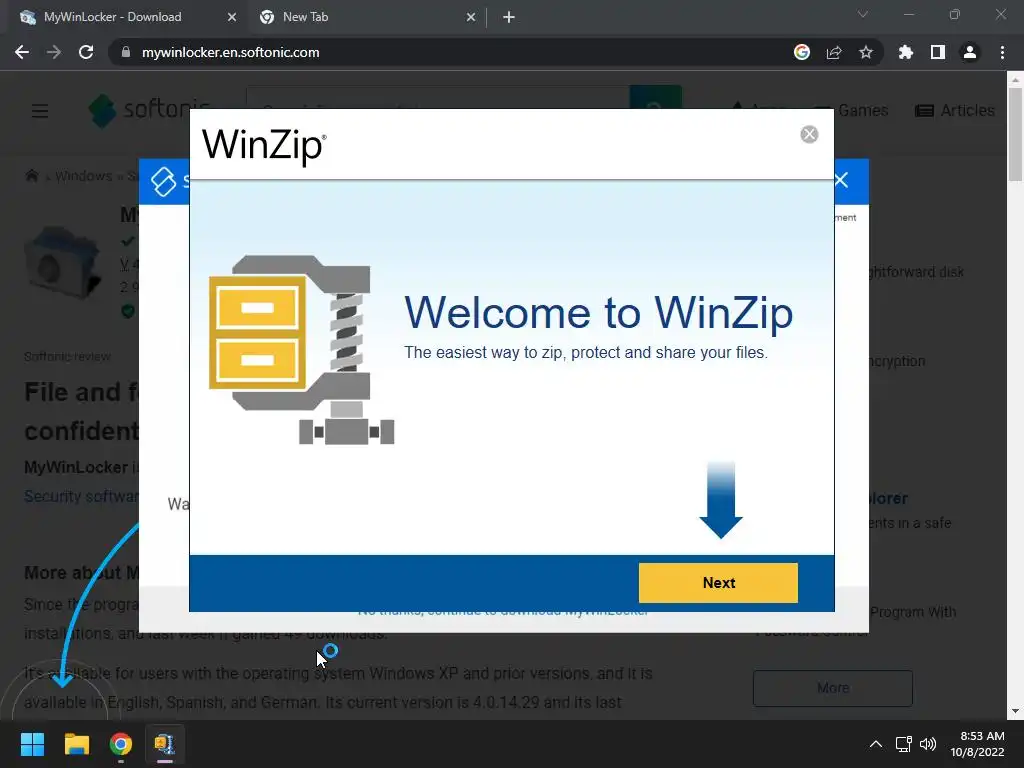Go forward in browser history
Image resolution: width=1024 pixels, height=768 pixels.
[54, 52]
